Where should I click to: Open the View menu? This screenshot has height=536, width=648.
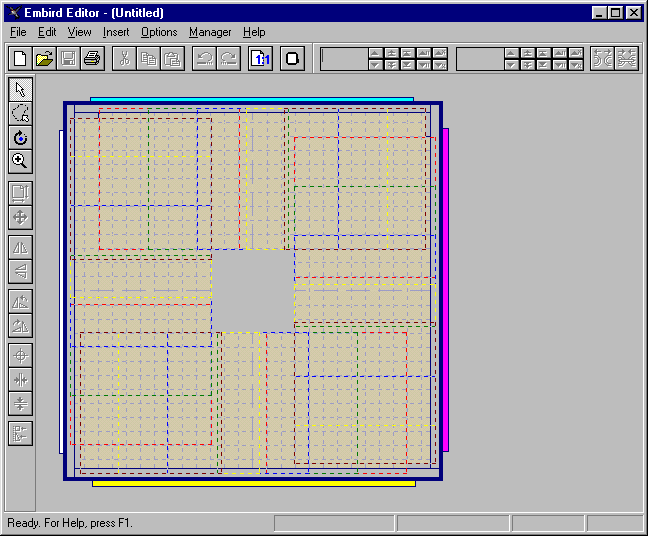click(79, 32)
